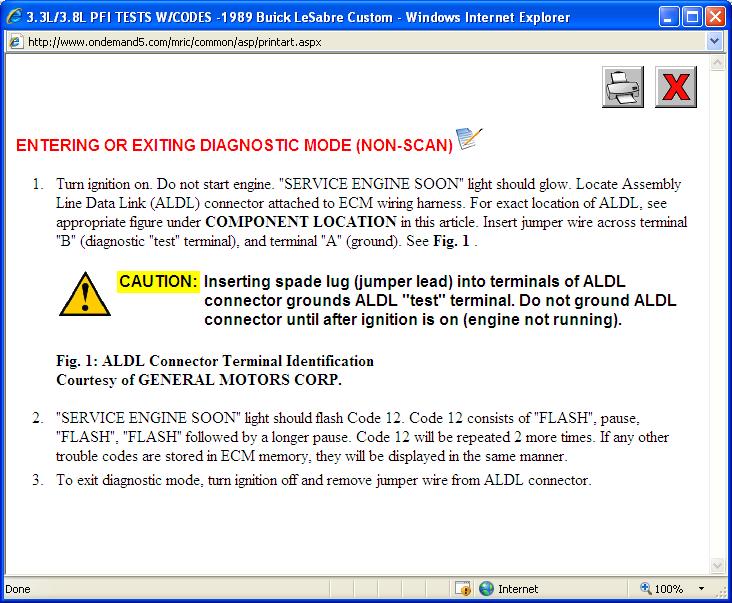Click the Fig. 1: ALDL Connector Terminal Identification caption
Screen dimensions: 732x603
[x=215, y=361]
